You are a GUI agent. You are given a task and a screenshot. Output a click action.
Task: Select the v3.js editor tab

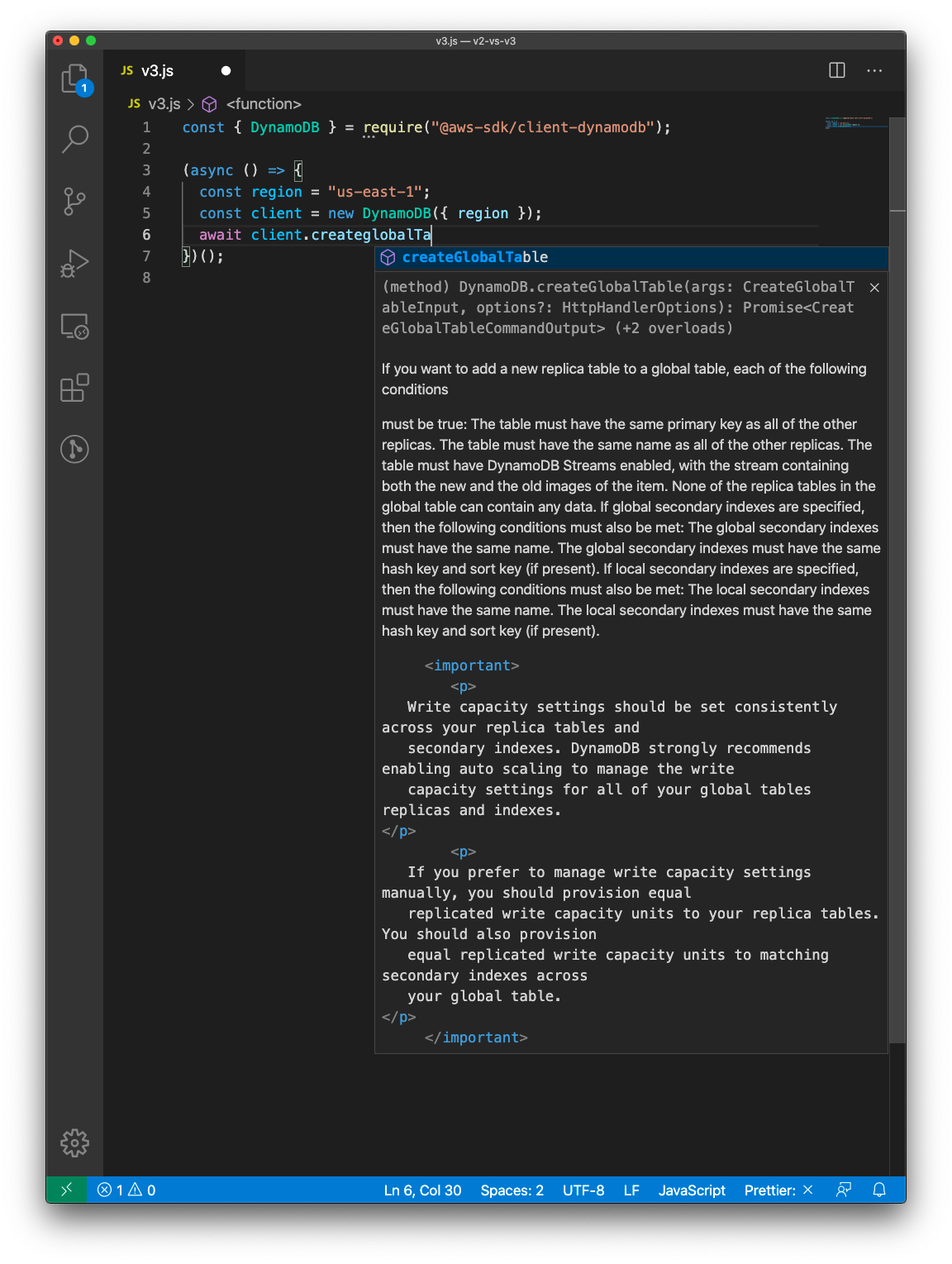(x=157, y=70)
